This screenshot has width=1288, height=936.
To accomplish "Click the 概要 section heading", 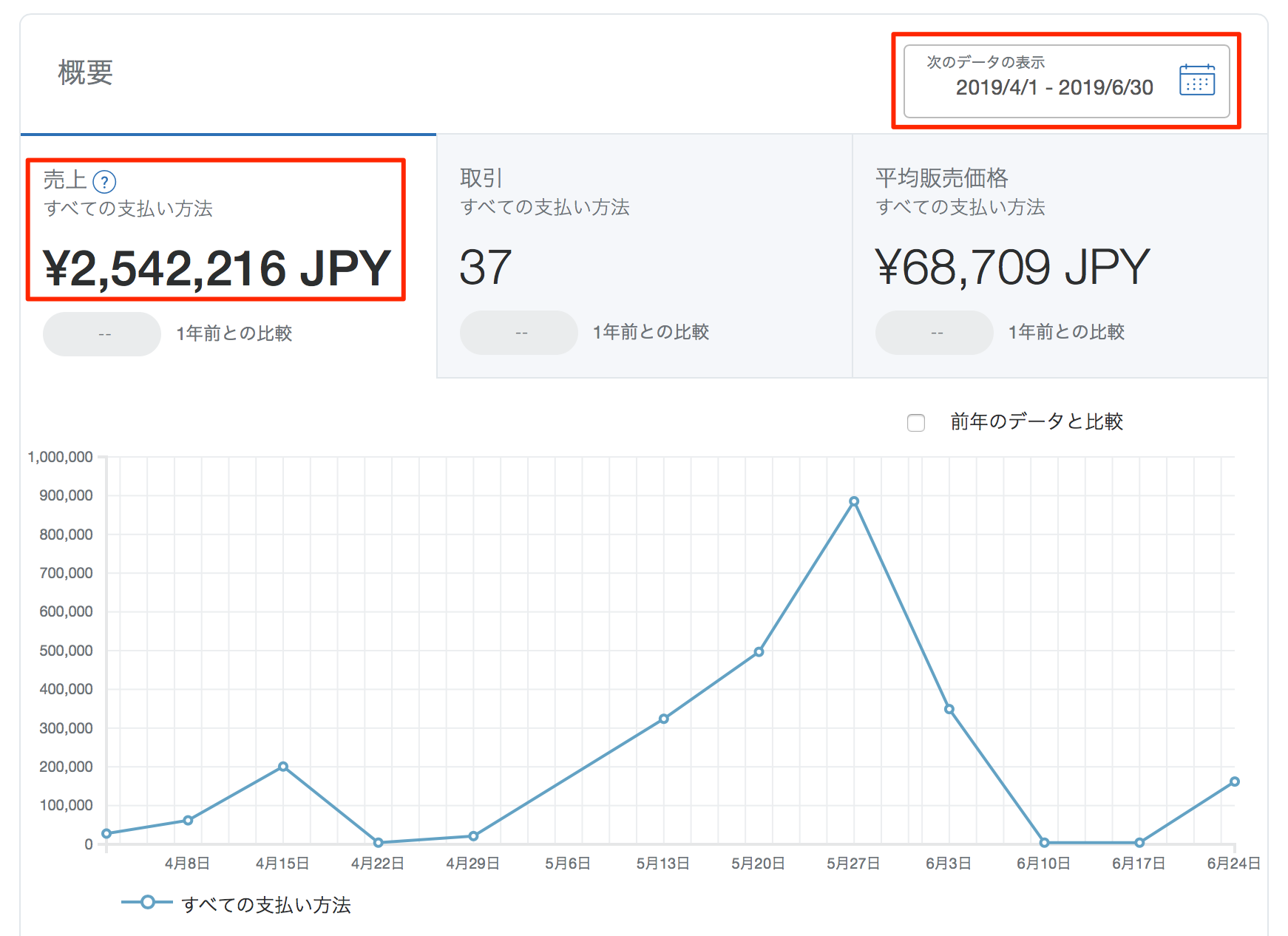I will (x=86, y=72).
